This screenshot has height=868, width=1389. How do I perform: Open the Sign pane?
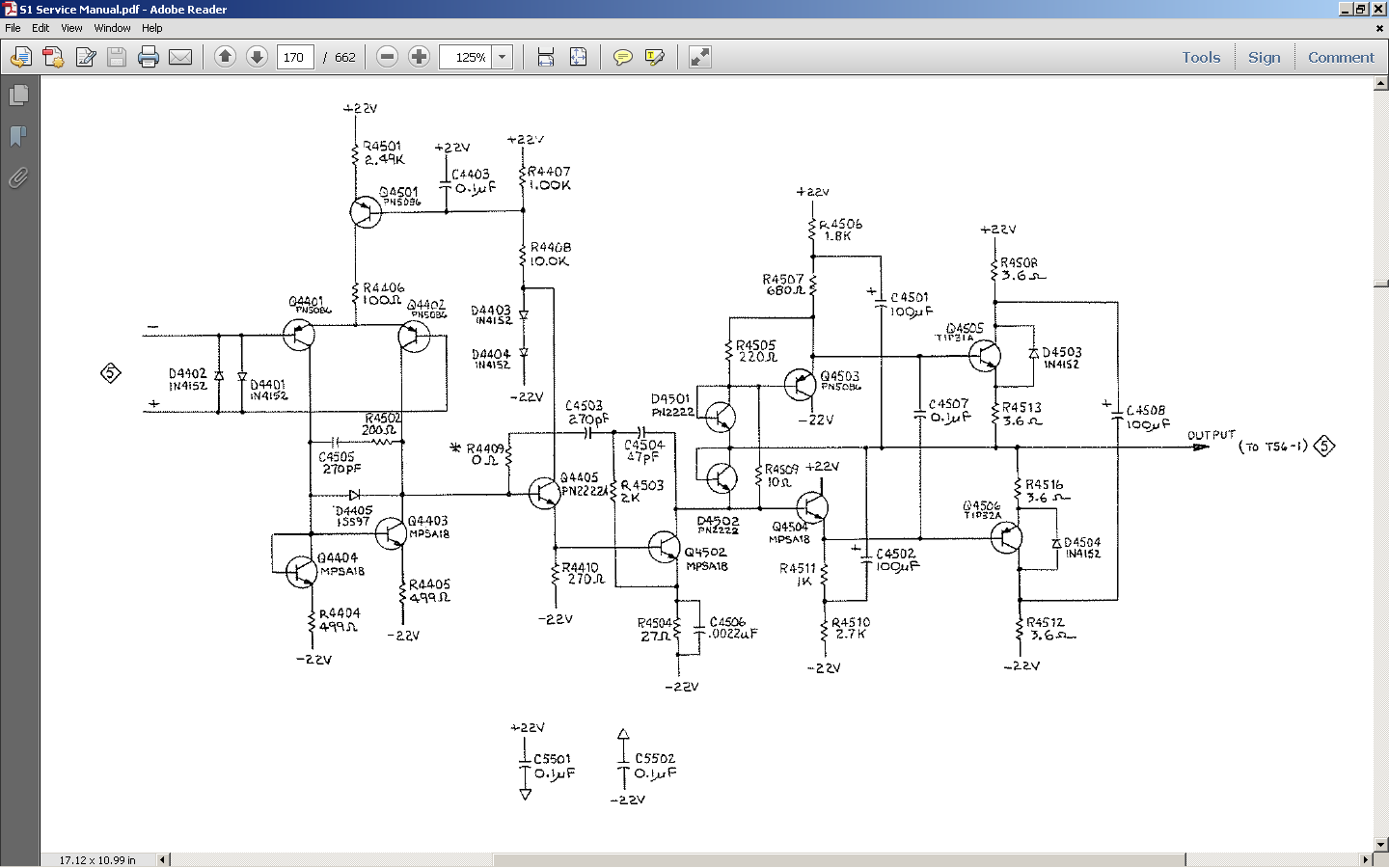point(1265,58)
